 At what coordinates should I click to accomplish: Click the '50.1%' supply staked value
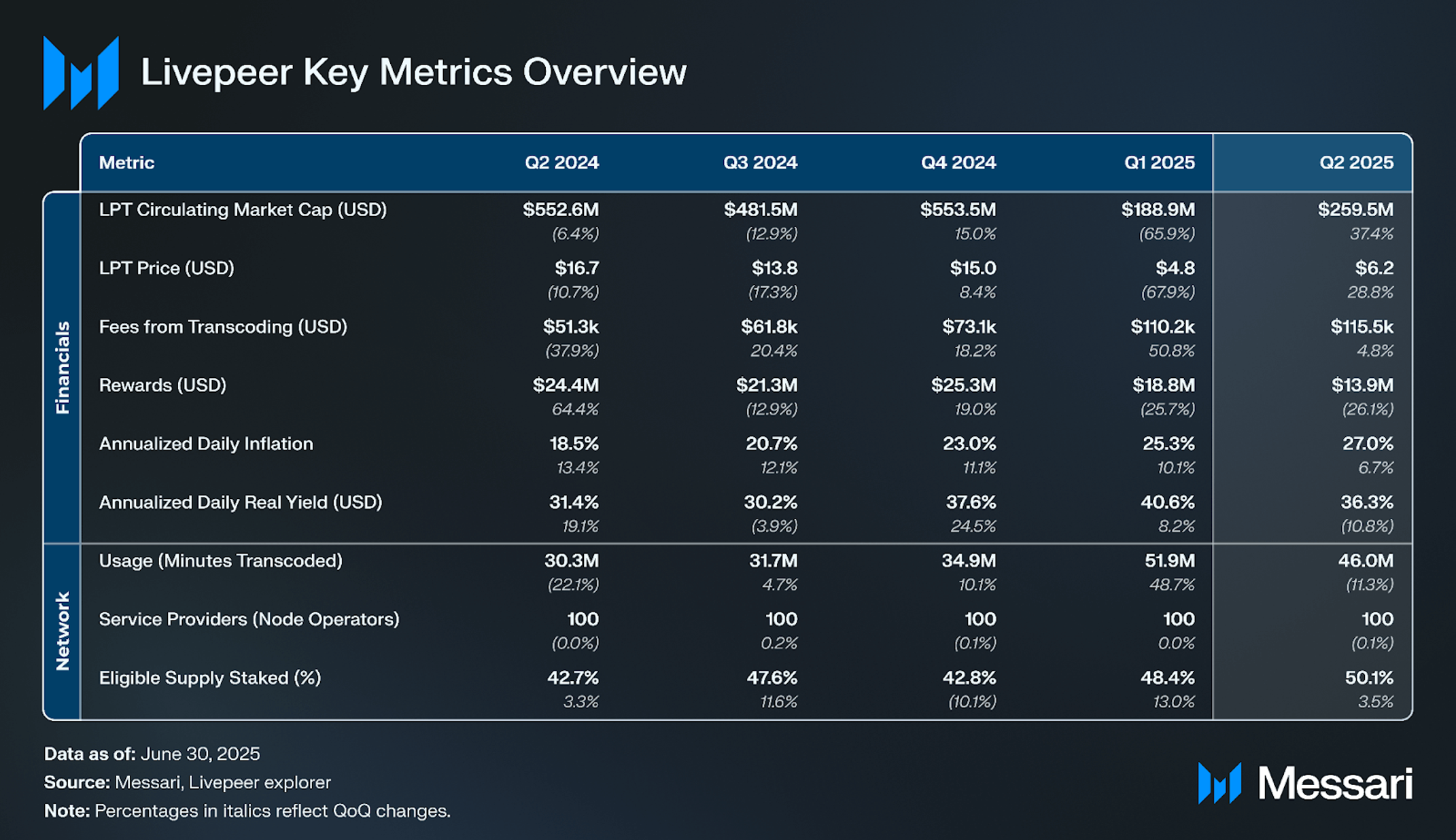tap(1369, 677)
